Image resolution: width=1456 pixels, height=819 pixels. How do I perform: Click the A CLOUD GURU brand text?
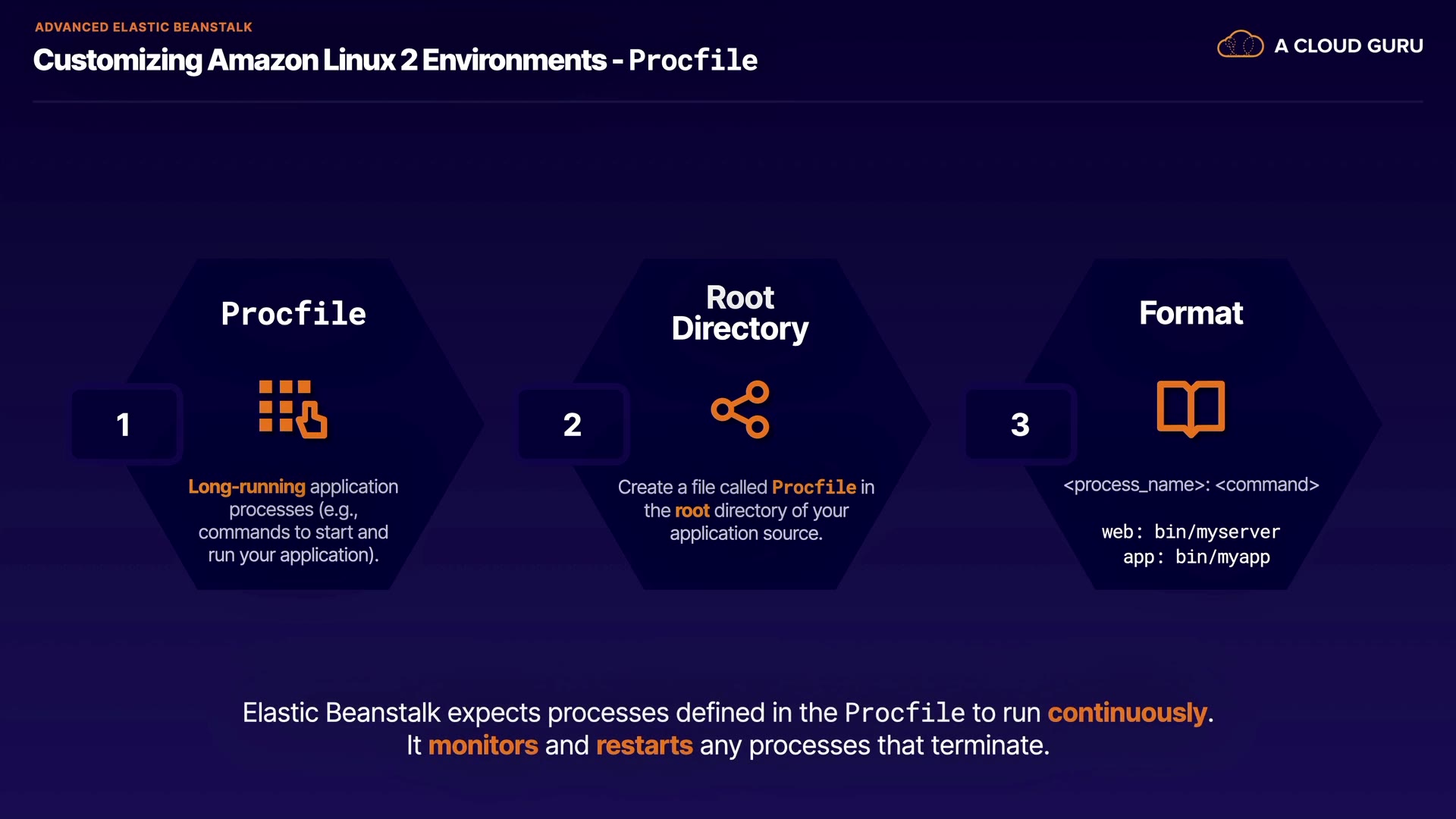[1348, 46]
